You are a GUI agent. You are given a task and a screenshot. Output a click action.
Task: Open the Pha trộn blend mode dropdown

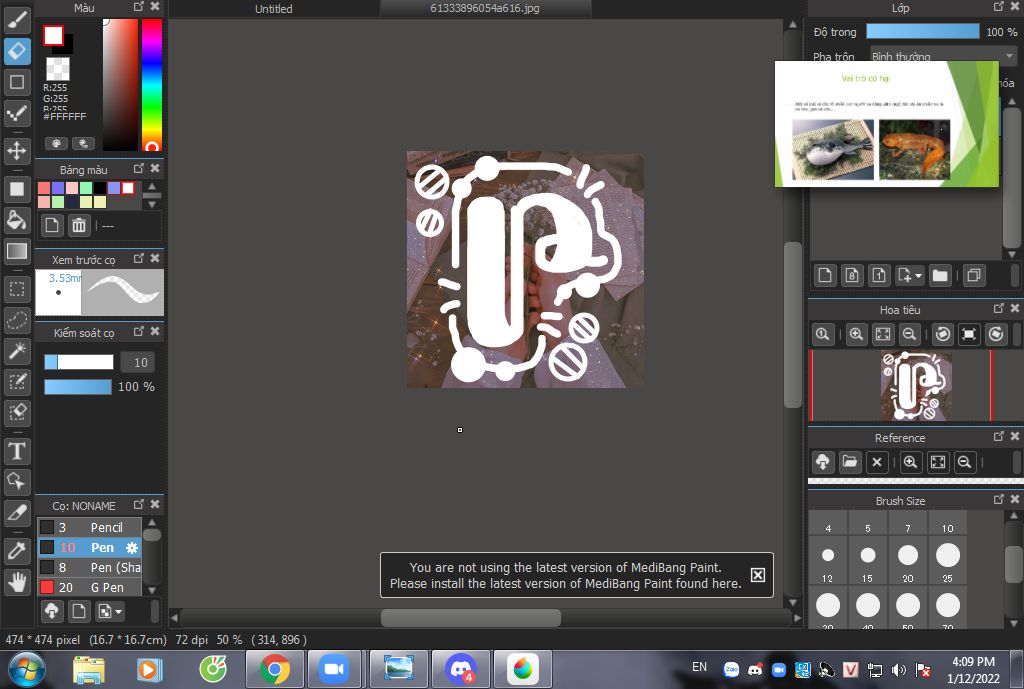click(943, 56)
